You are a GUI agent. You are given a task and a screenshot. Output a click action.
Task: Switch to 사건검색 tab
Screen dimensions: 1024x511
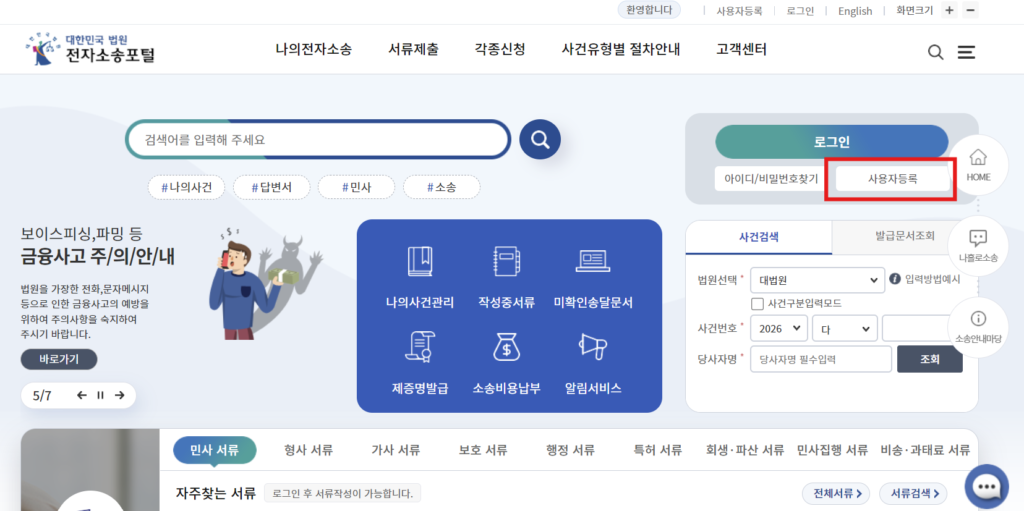(759, 237)
